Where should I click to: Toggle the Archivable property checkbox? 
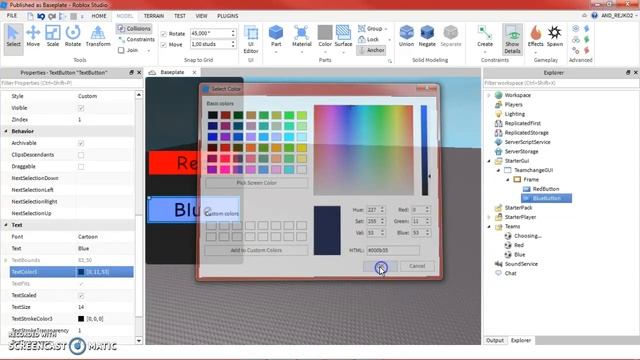point(81,143)
